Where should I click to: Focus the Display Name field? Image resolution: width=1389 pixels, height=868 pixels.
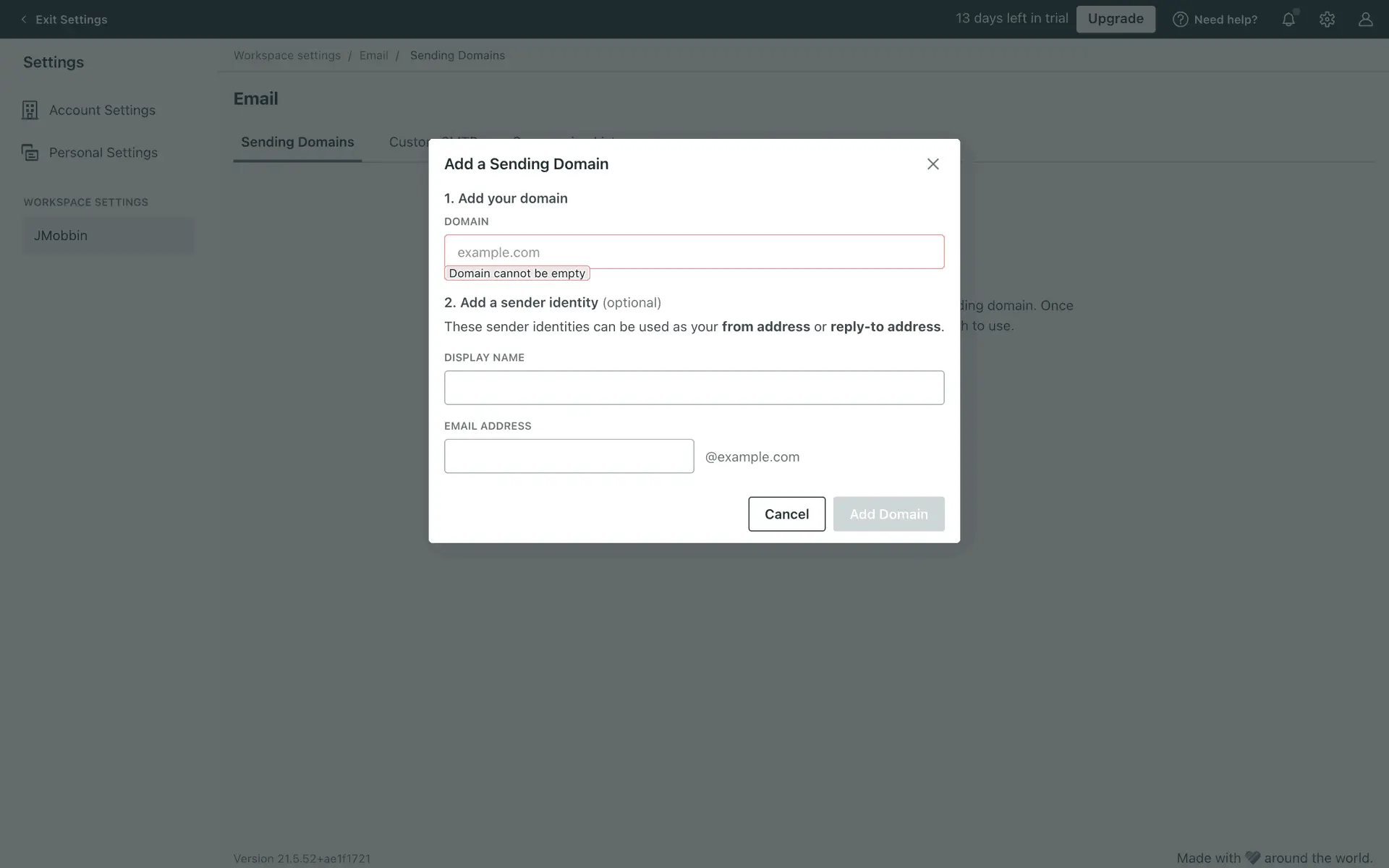pyautogui.click(x=694, y=388)
